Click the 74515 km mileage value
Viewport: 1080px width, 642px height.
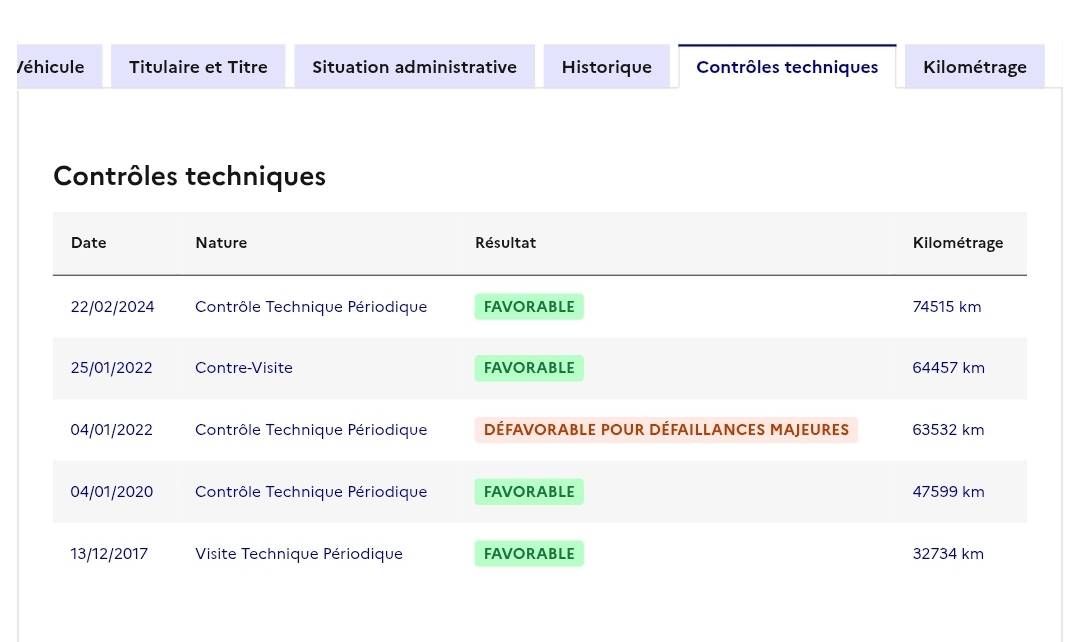pyautogui.click(x=946, y=307)
